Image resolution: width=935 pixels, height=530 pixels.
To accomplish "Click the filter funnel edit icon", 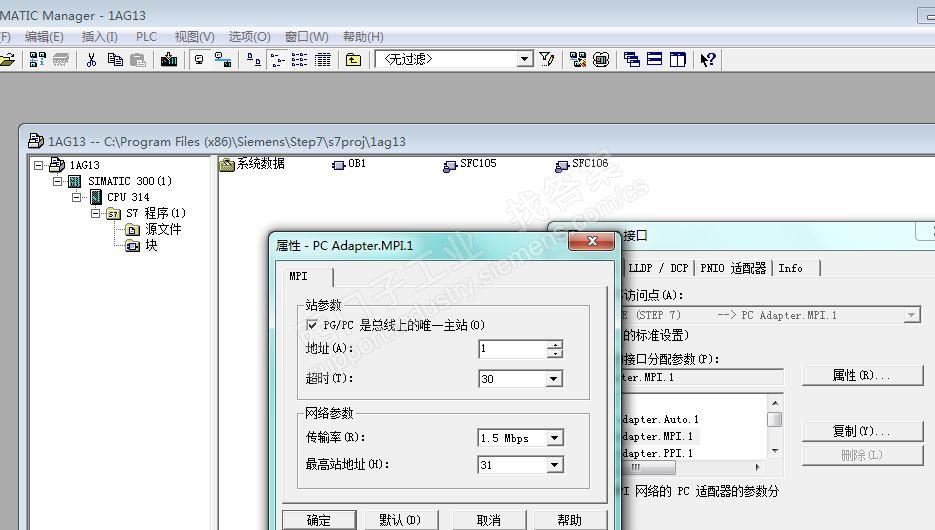I will pyautogui.click(x=547, y=59).
